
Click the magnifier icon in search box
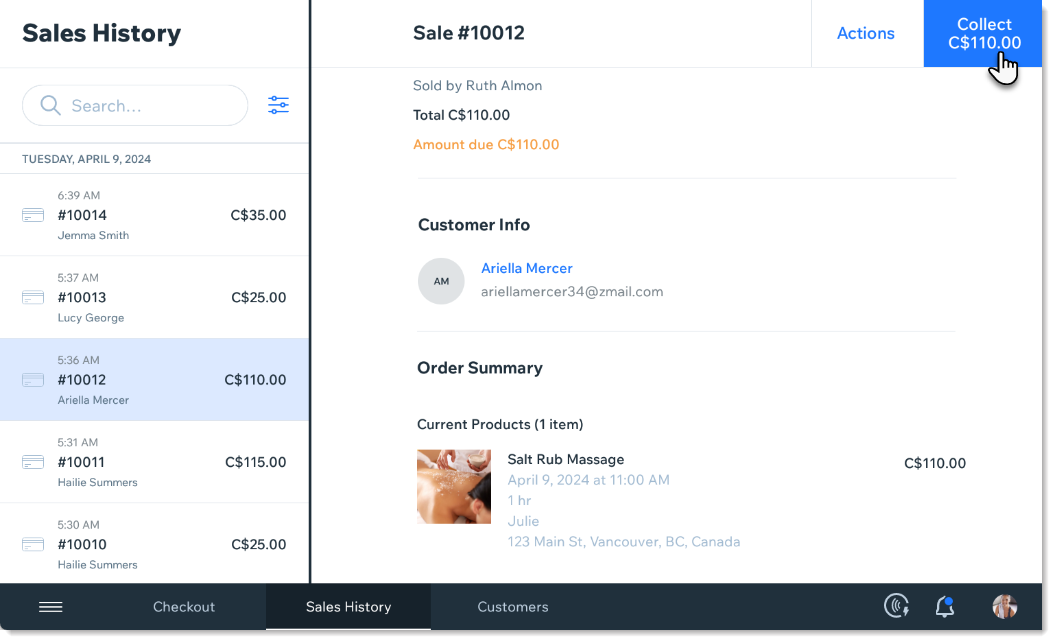(50, 105)
